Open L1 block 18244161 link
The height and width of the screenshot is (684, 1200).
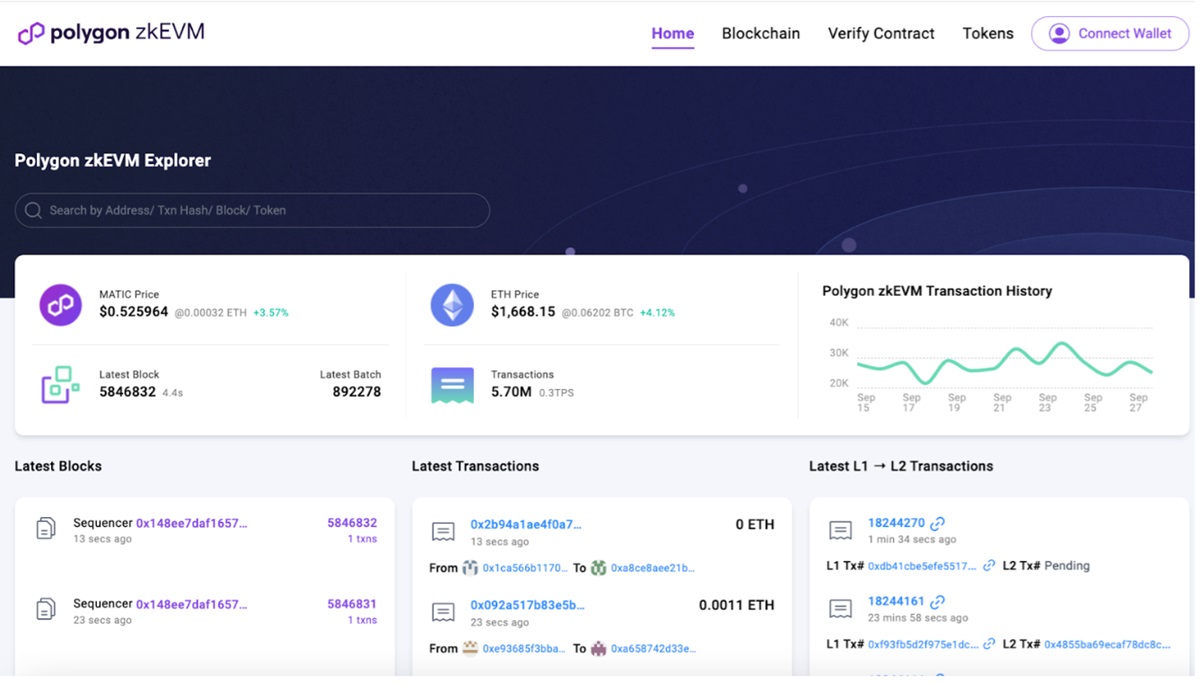pos(896,602)
